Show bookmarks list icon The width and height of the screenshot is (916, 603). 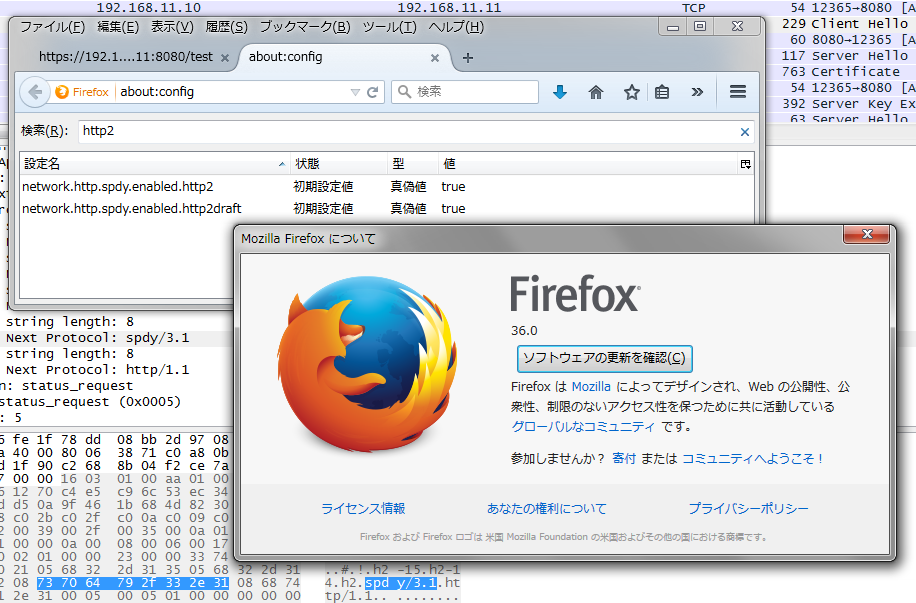662,92
